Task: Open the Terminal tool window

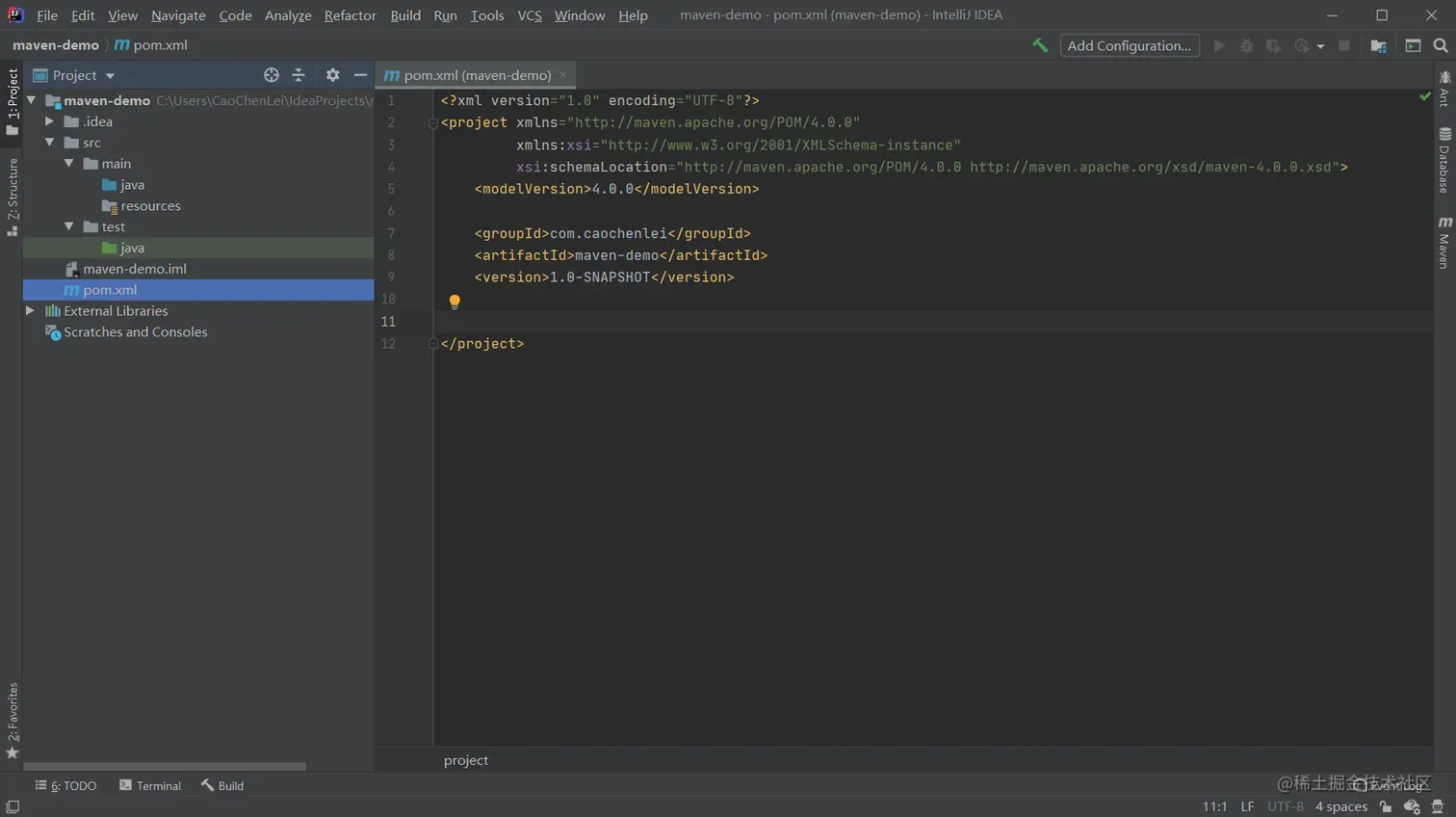Action: 150,785
